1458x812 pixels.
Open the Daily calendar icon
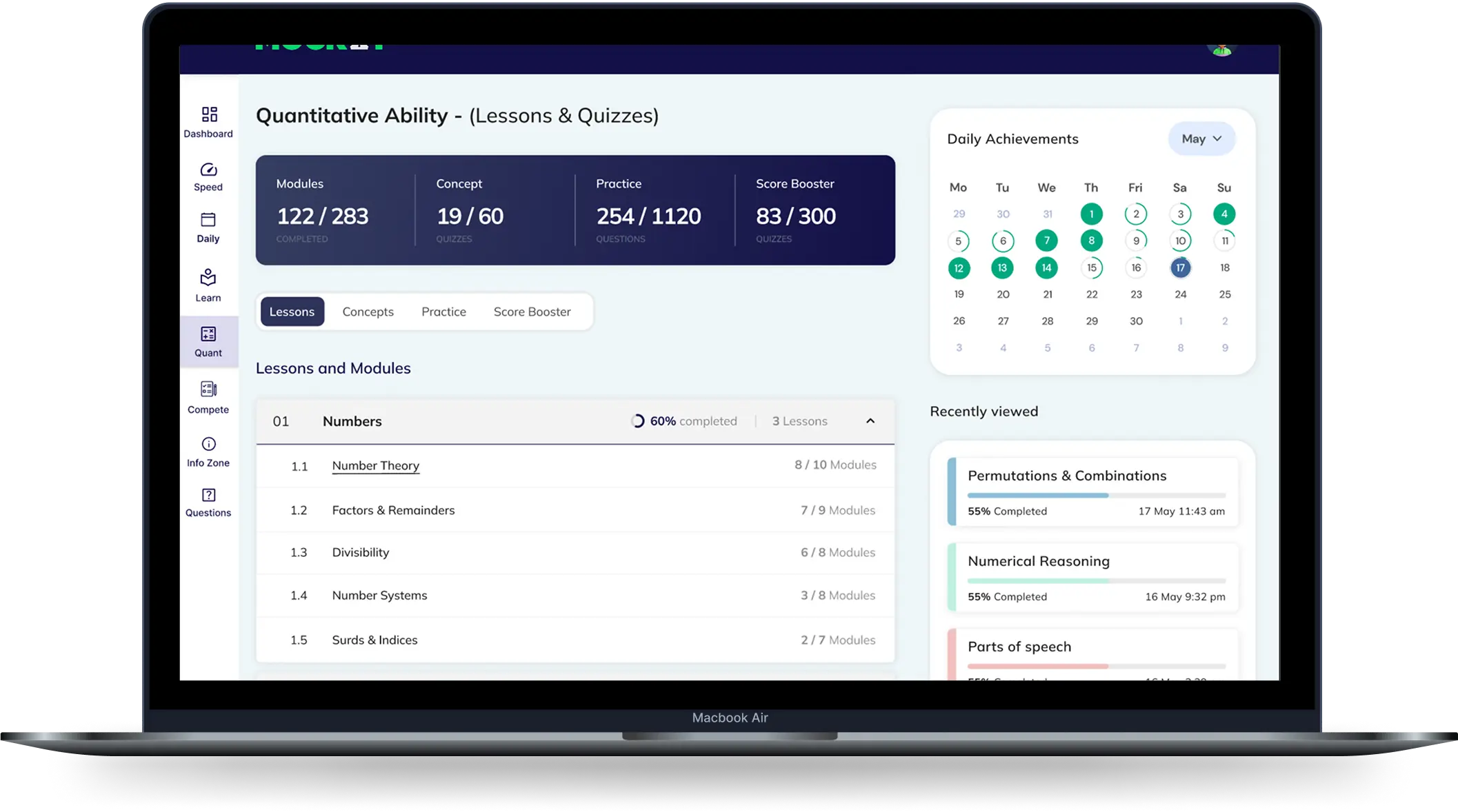208,220
